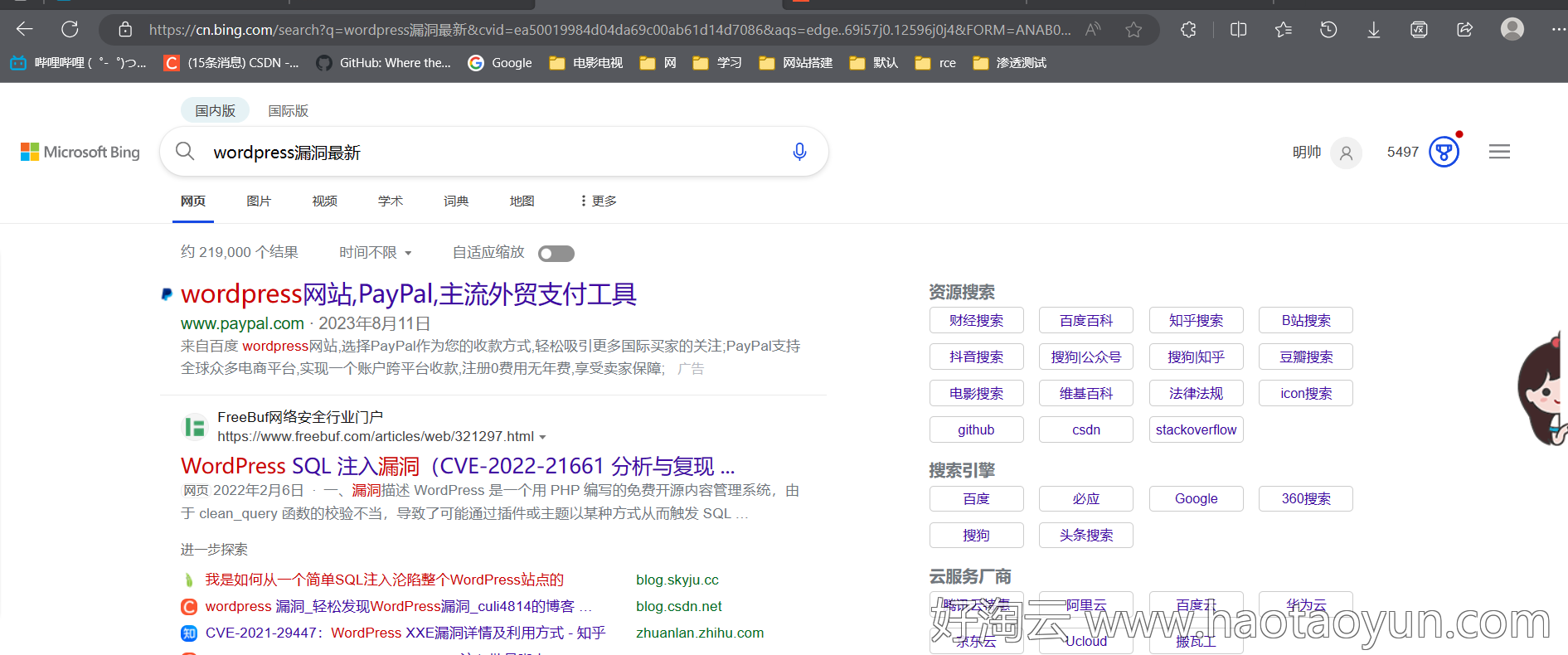Screen dimensions: 1568x655
Task: Open Google bookmark in favorites bar
Action: (500, 63)
